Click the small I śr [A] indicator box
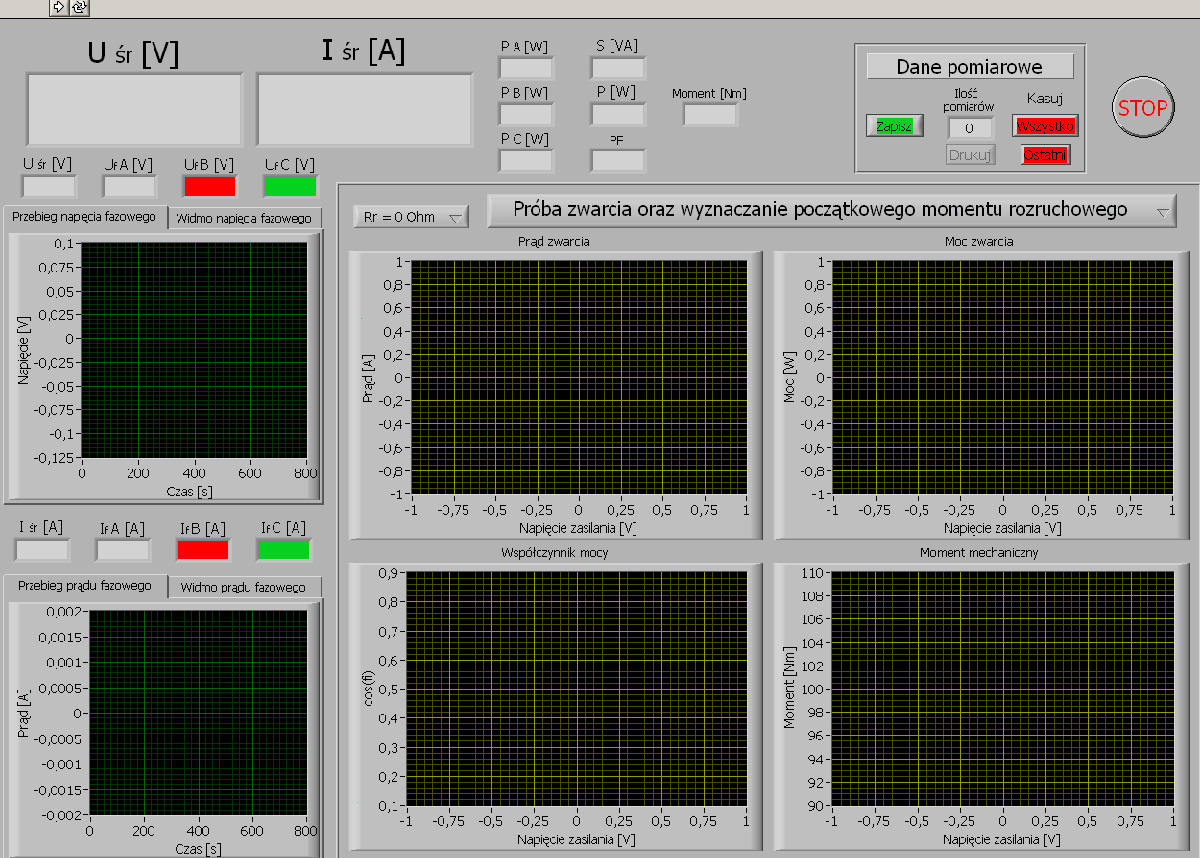This screenshot has height=858, width=1200. (43, 549)
